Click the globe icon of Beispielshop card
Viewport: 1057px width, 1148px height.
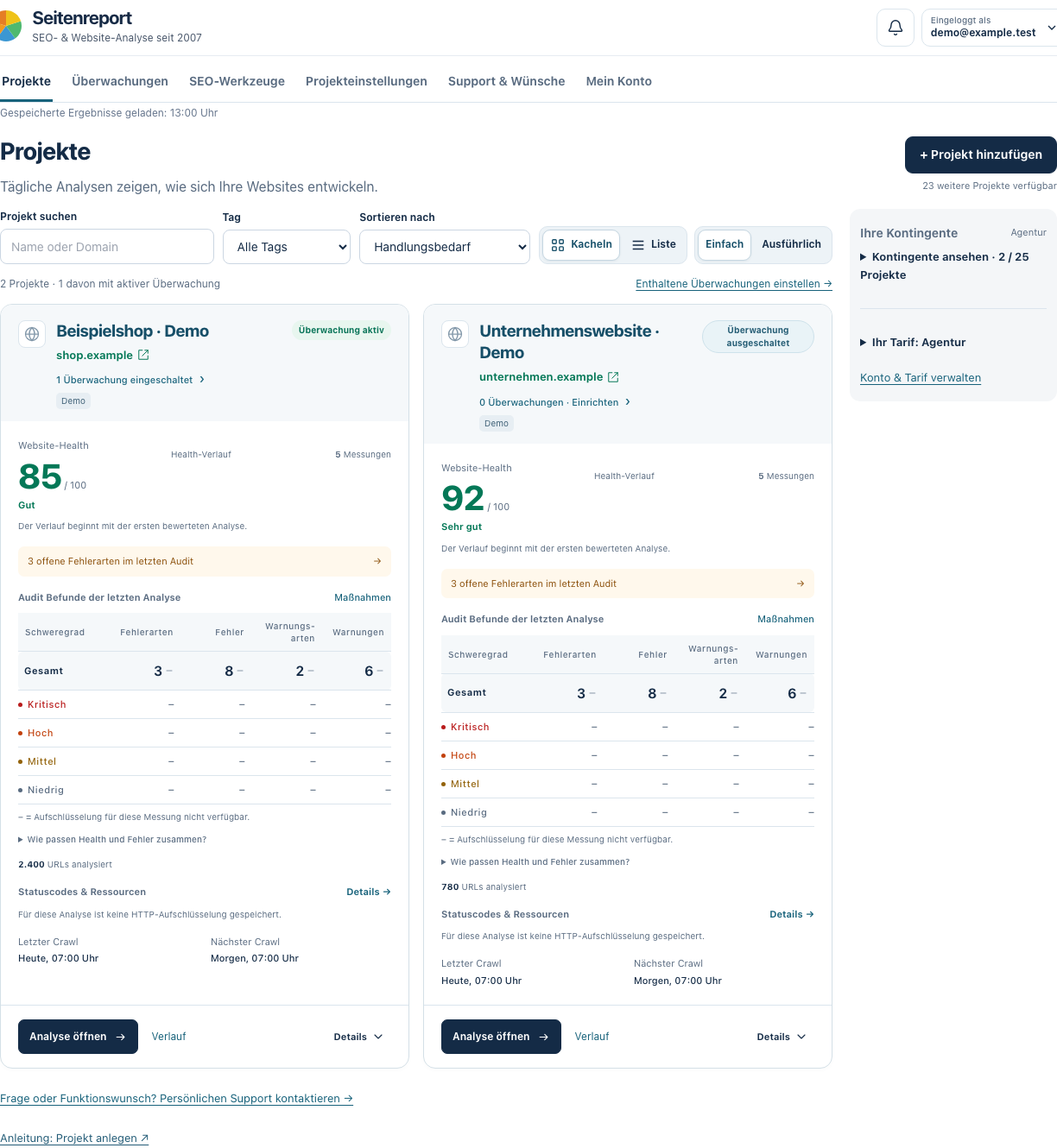click(32, 334)
